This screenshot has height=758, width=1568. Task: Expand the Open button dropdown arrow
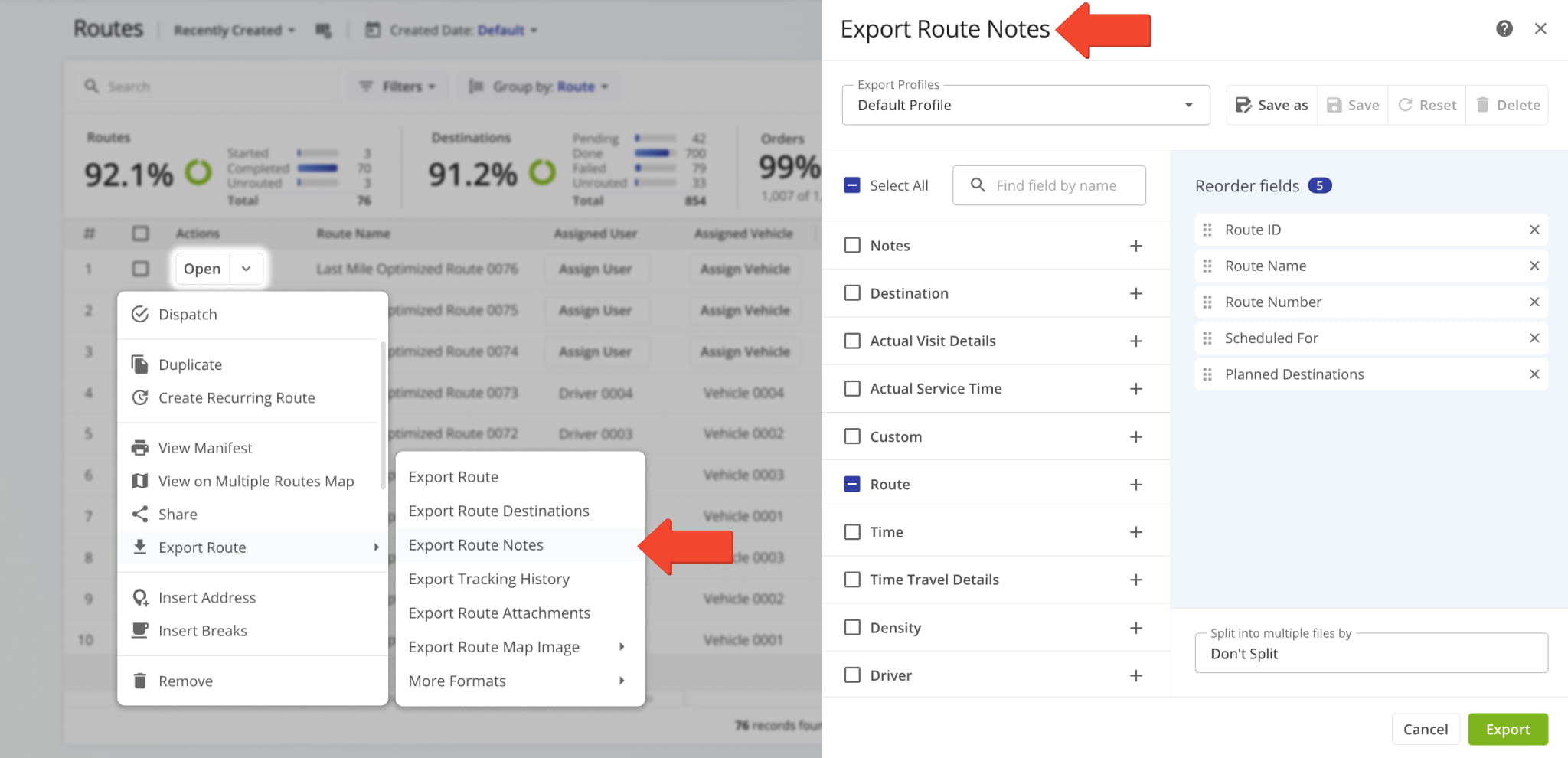pos(246,269)
